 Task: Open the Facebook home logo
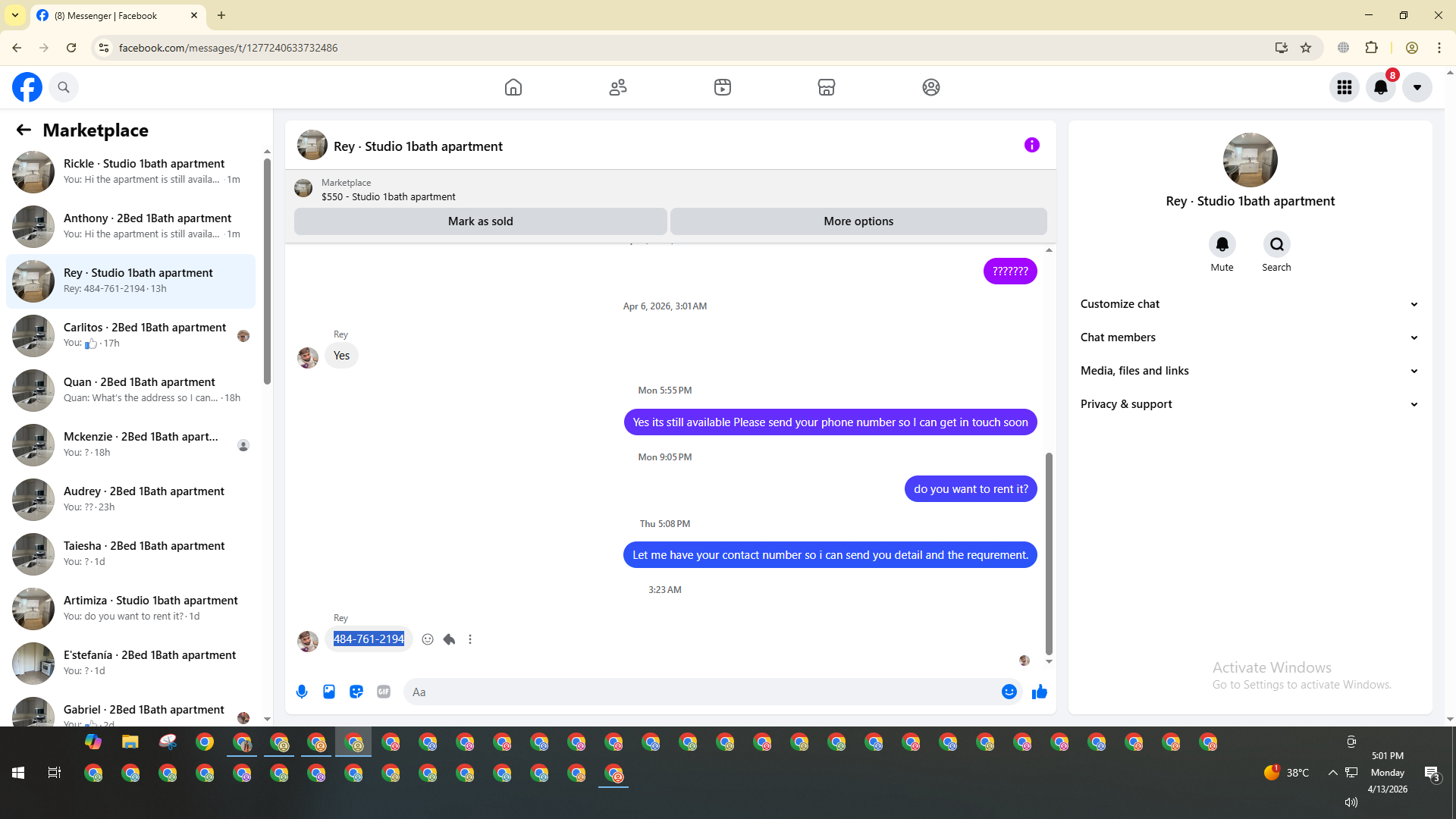pyautogui.click(x=27, y=87)
